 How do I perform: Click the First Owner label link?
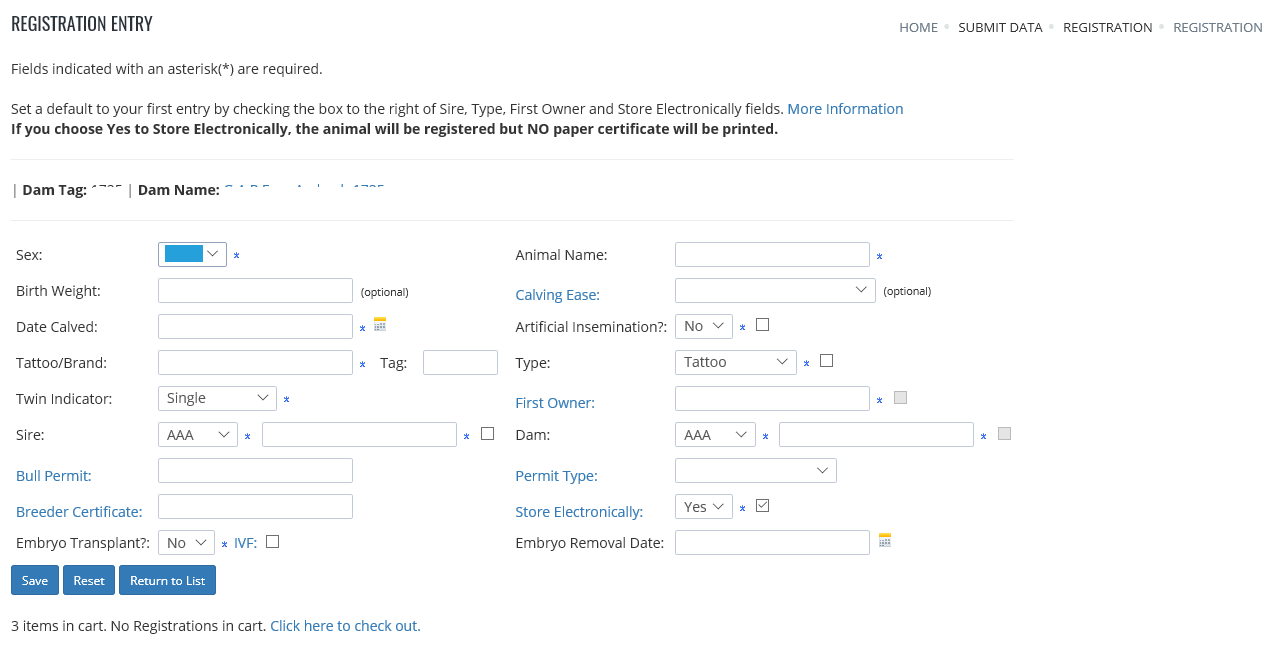coord(555,403)
